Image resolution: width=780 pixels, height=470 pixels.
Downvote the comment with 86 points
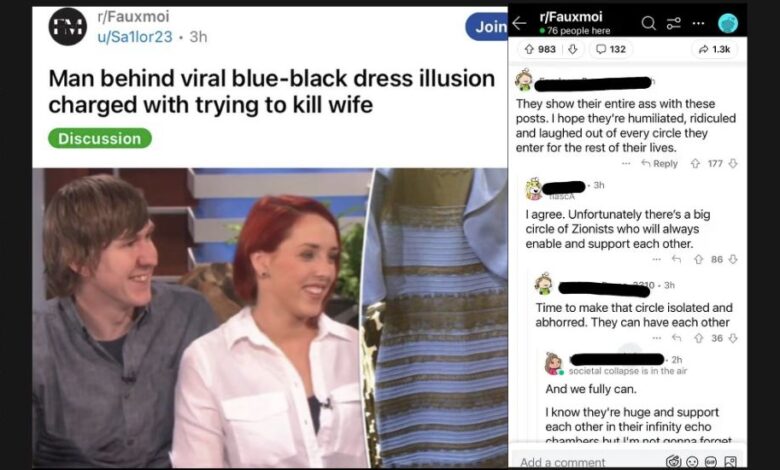coord(733,260)
